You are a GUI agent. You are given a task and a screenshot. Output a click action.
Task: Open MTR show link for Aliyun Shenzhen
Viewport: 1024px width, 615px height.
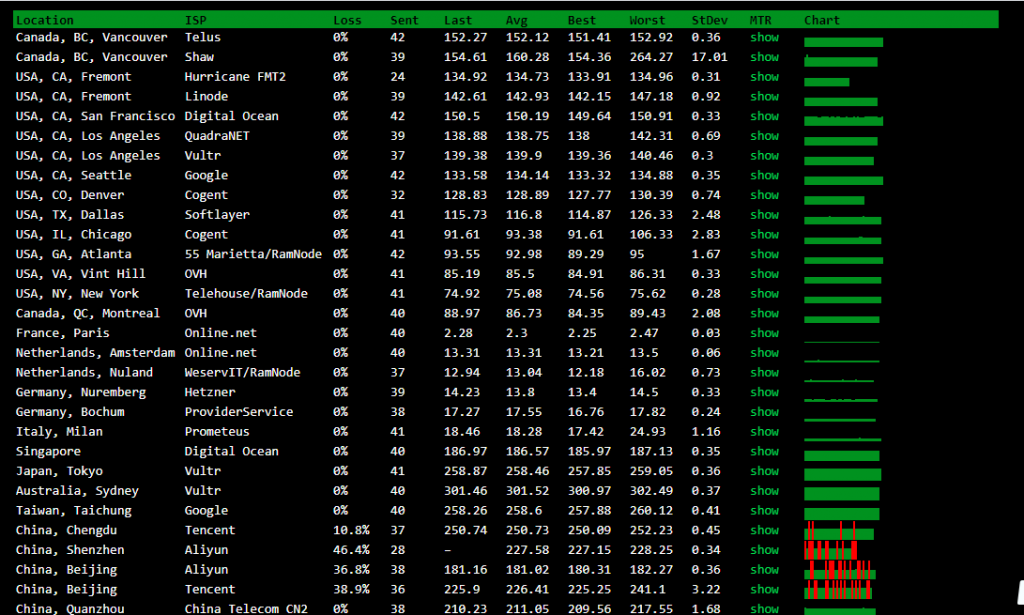pos(764,550)
